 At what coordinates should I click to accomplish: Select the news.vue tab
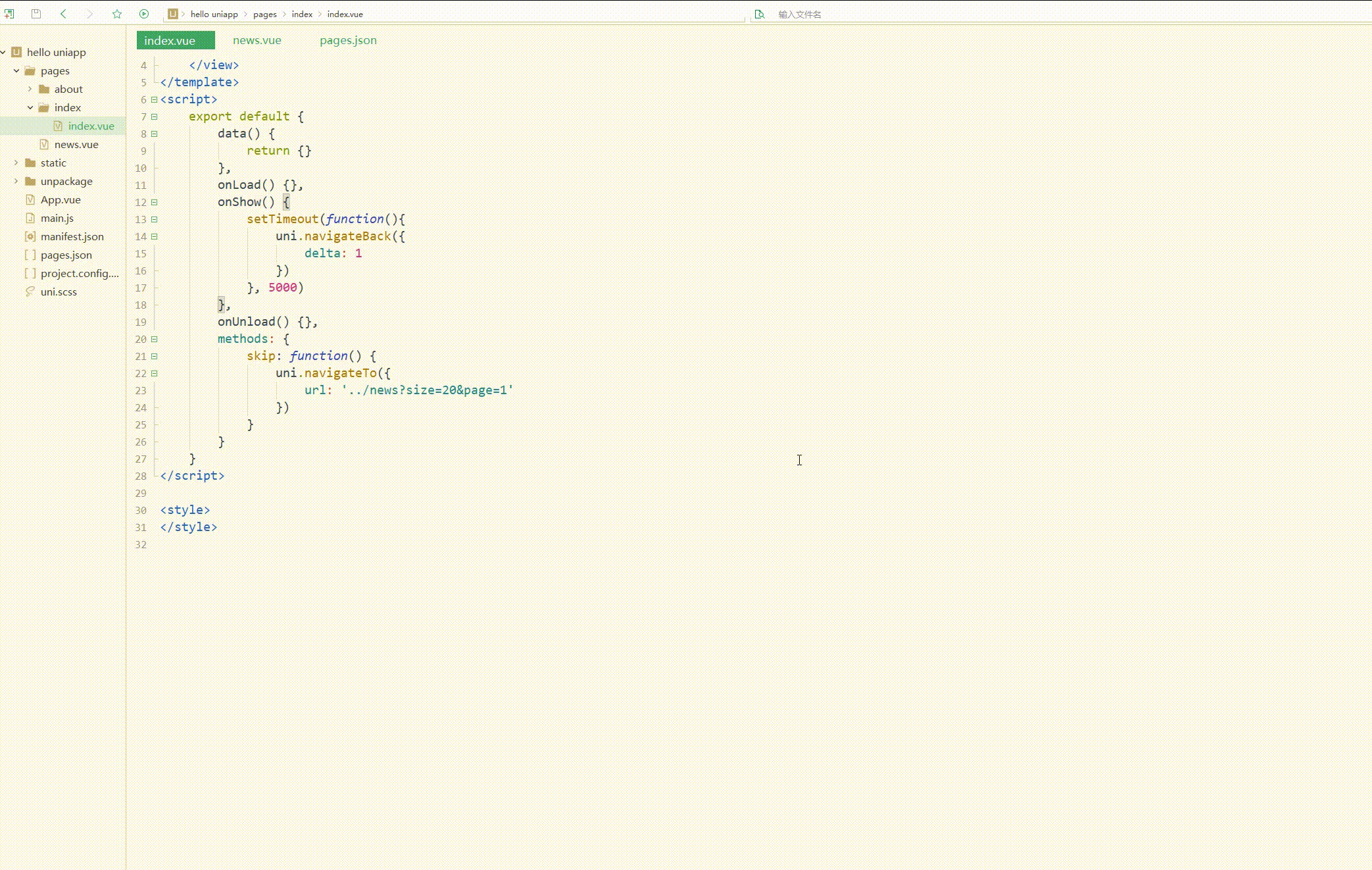(257, 40)
